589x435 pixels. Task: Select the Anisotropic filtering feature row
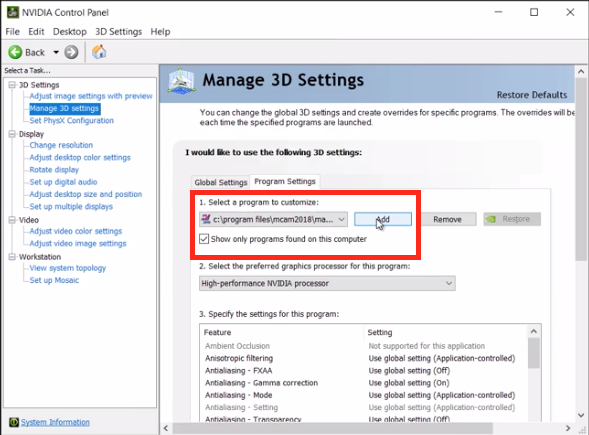[364, 358]
